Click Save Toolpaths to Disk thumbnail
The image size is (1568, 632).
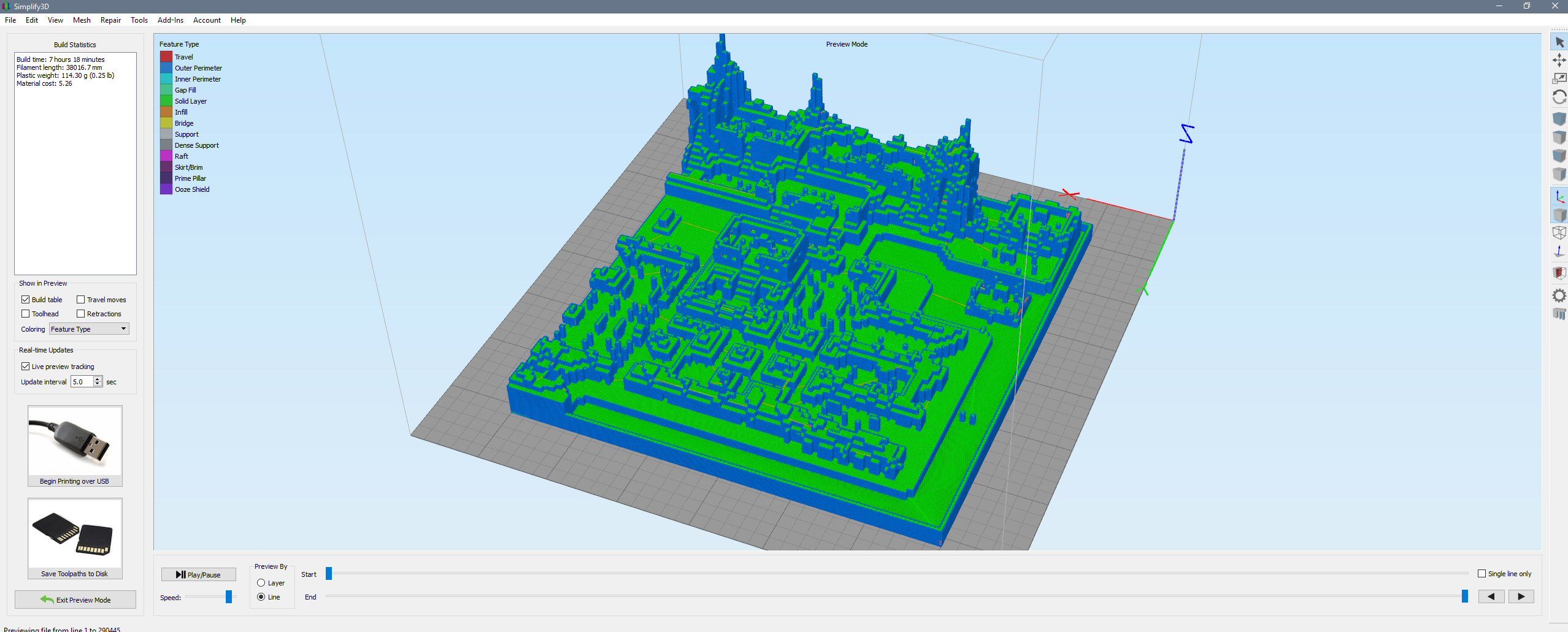pyautogui.click(x=75, y=535)
